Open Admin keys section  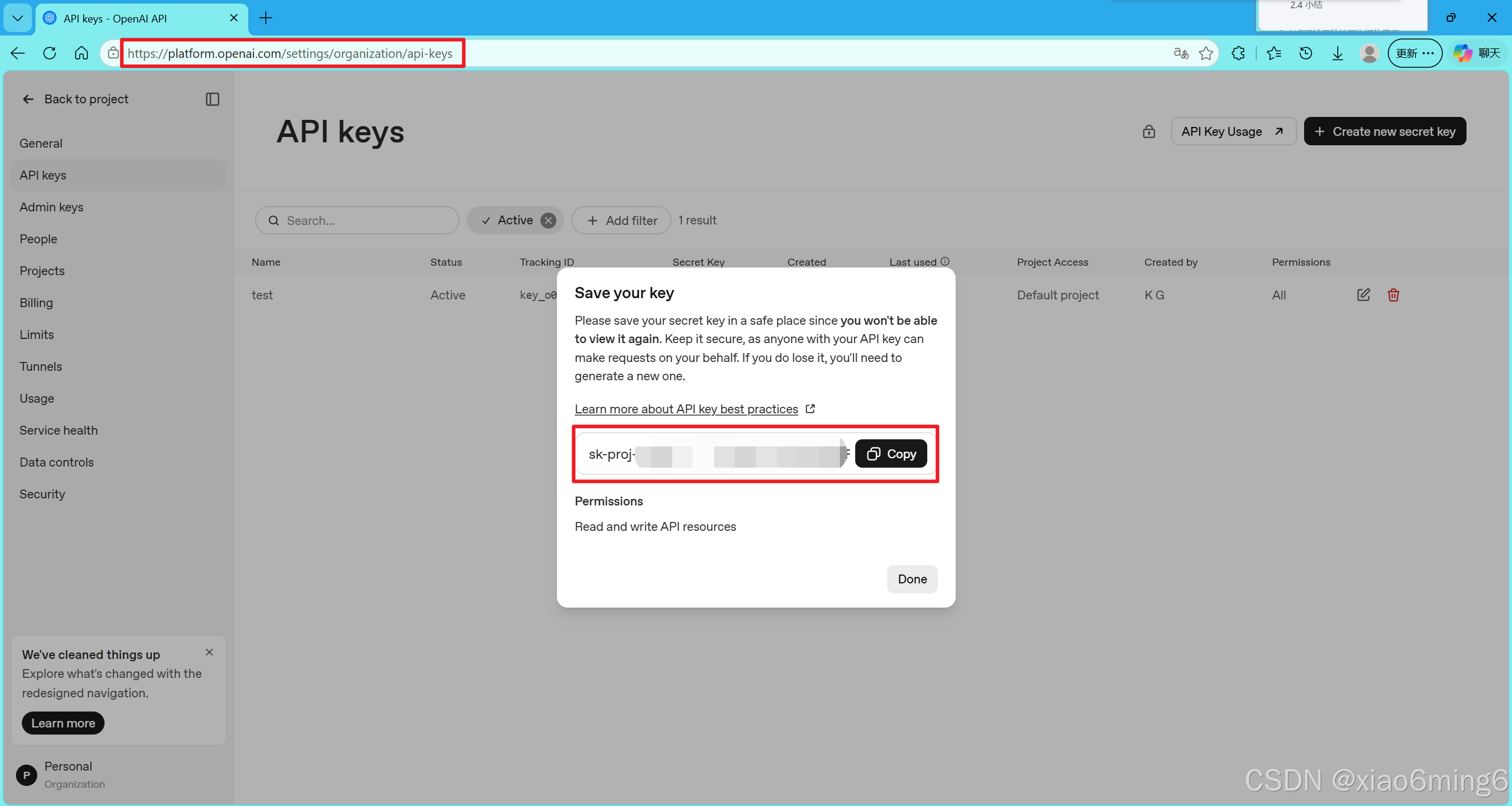[118, 207]
